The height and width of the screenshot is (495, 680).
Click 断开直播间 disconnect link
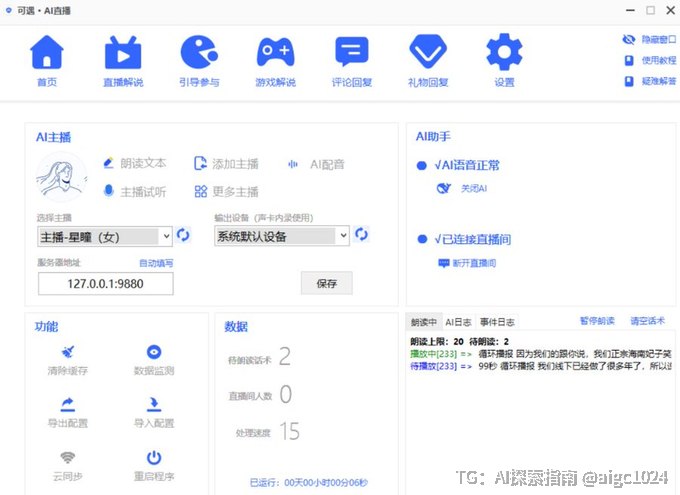(x=467, y=263)
